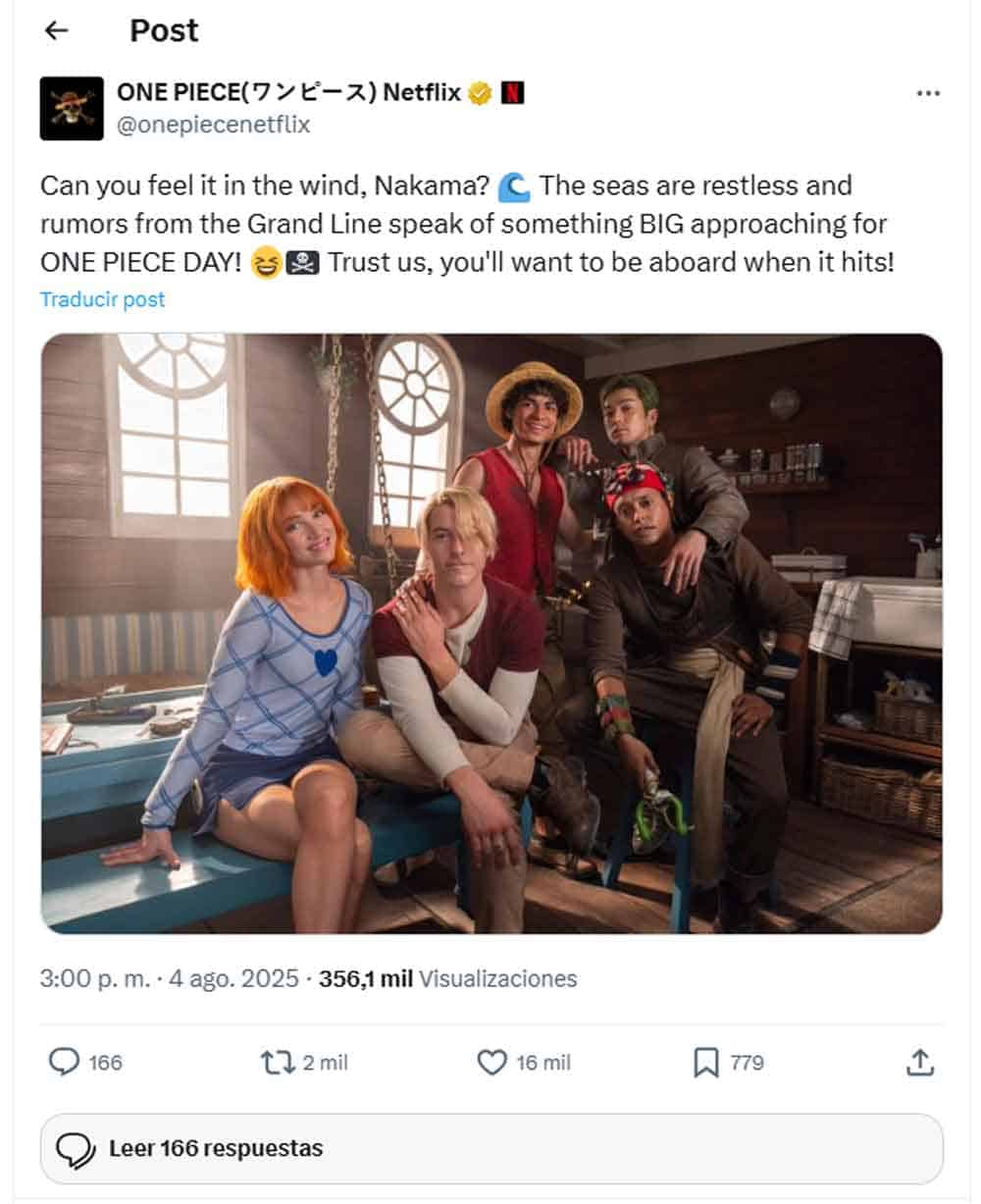Screen dimensions: 981x1204
Task: Bookmark the post with bookmark icon
Action: (x=705, y=1062)
